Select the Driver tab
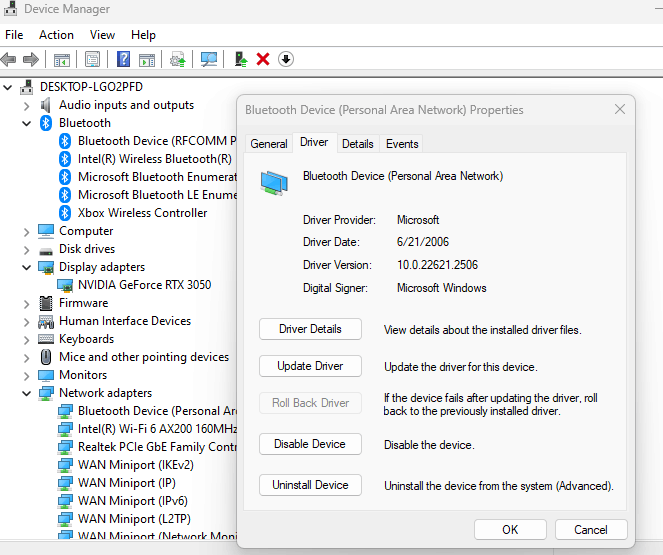663x555 pixels. [x=314, y=142]
